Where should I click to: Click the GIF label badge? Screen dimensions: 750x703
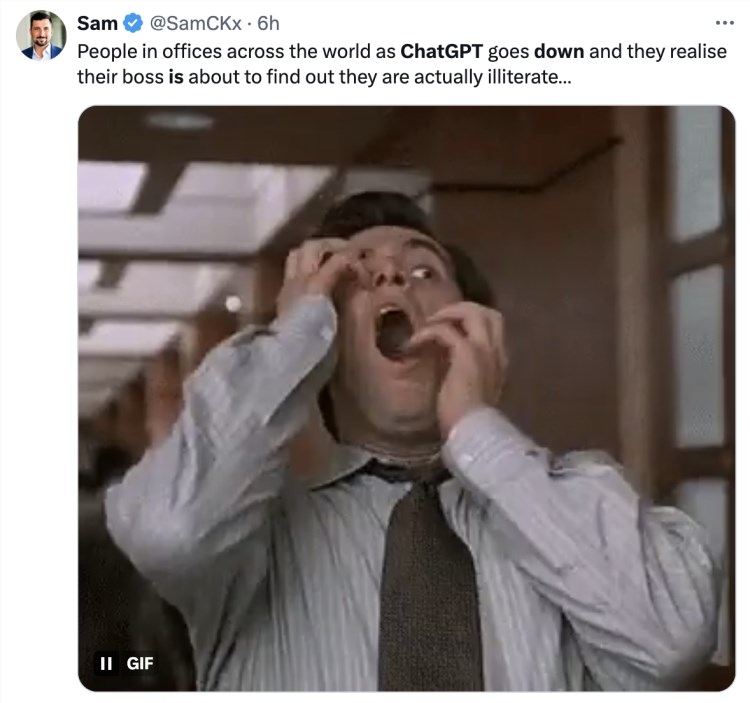coord(140,663)
